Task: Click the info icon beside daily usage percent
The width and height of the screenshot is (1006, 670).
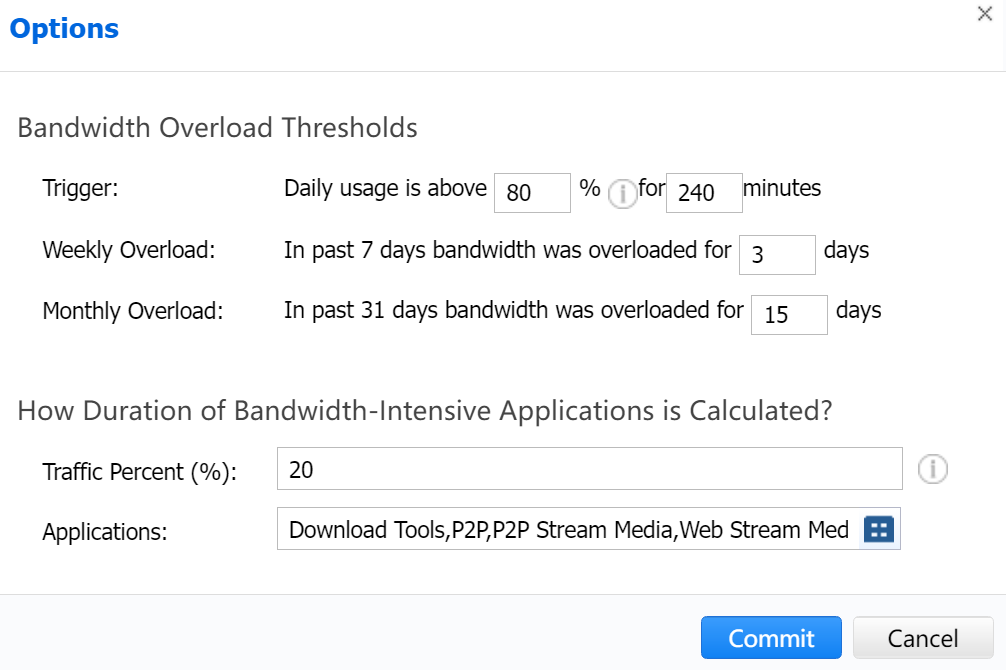Action: [622, 193]
